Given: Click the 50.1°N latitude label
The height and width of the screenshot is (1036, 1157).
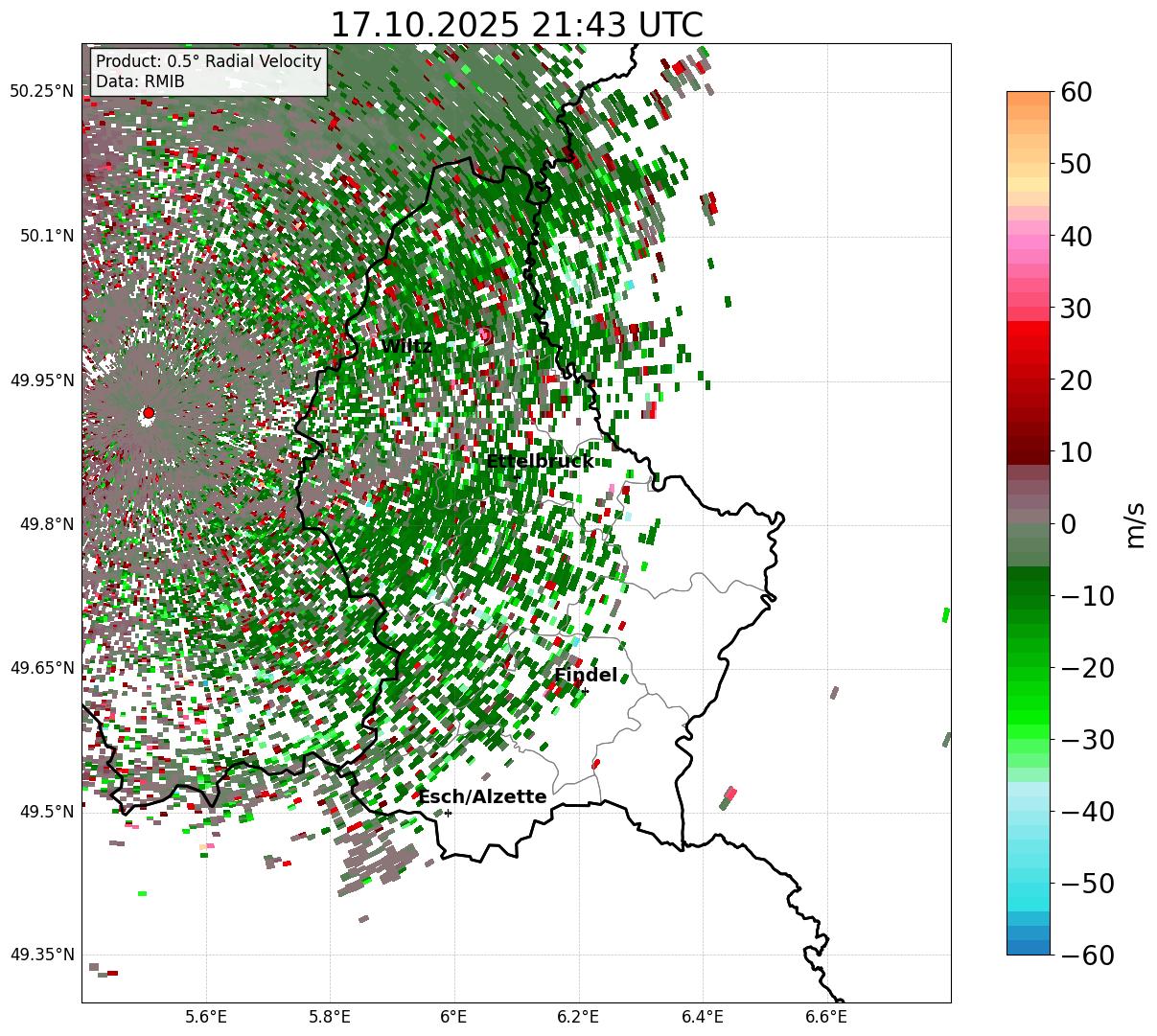Looking at the screenshot, I should (x=46, y=236).
